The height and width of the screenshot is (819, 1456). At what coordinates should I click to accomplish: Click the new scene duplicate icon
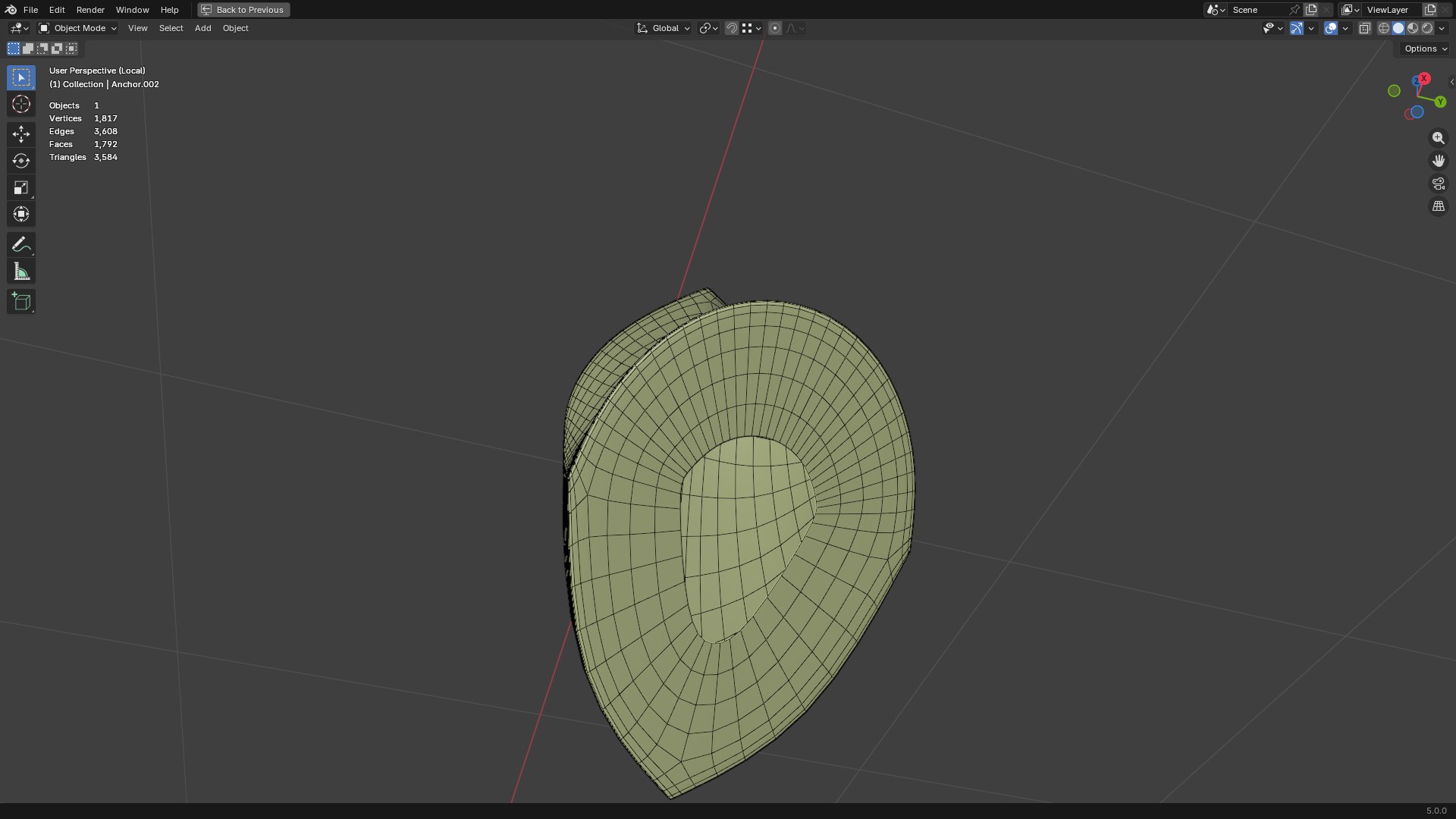[1311, 10]
